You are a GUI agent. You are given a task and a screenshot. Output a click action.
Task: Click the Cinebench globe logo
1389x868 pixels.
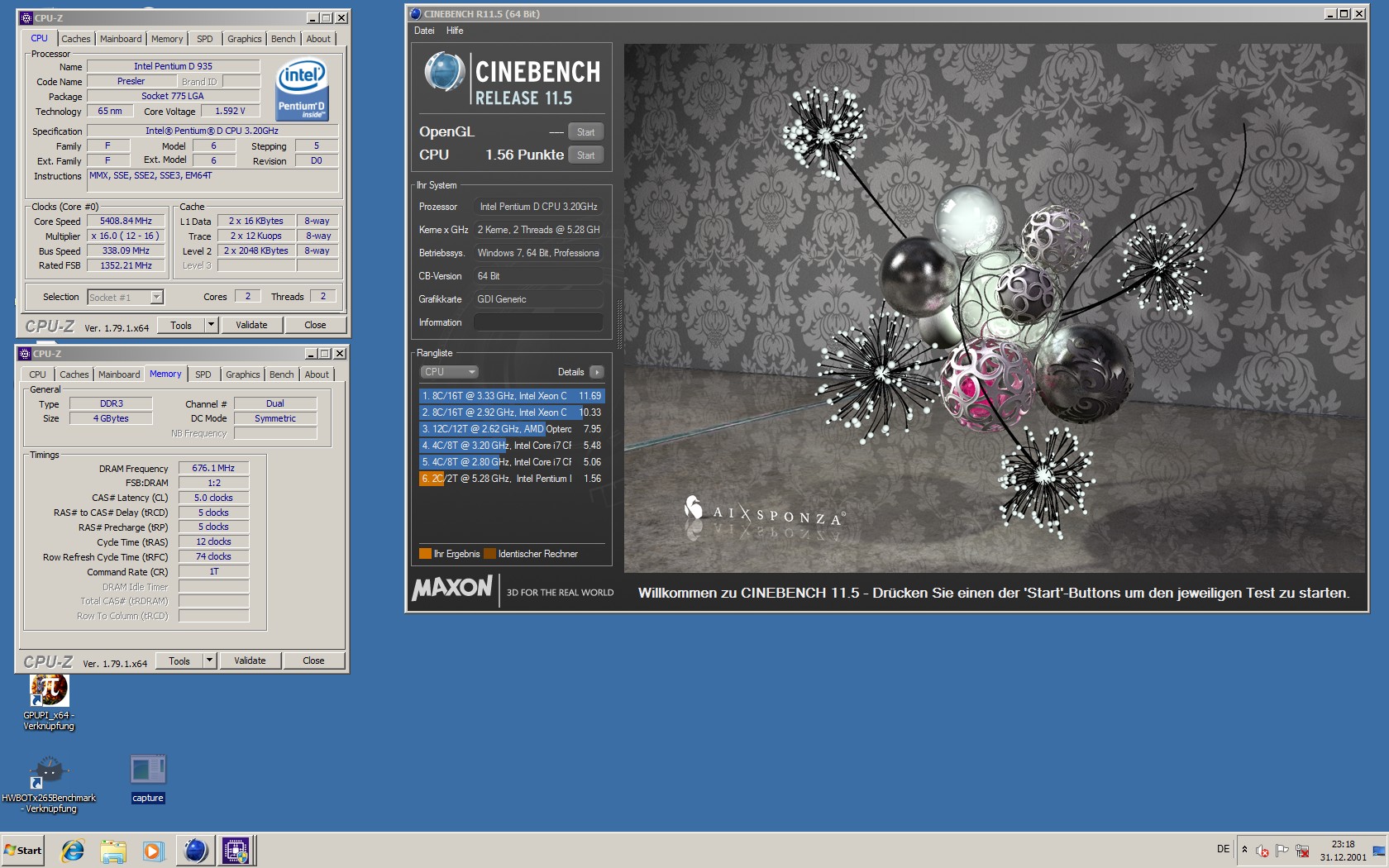click(444, 71)
